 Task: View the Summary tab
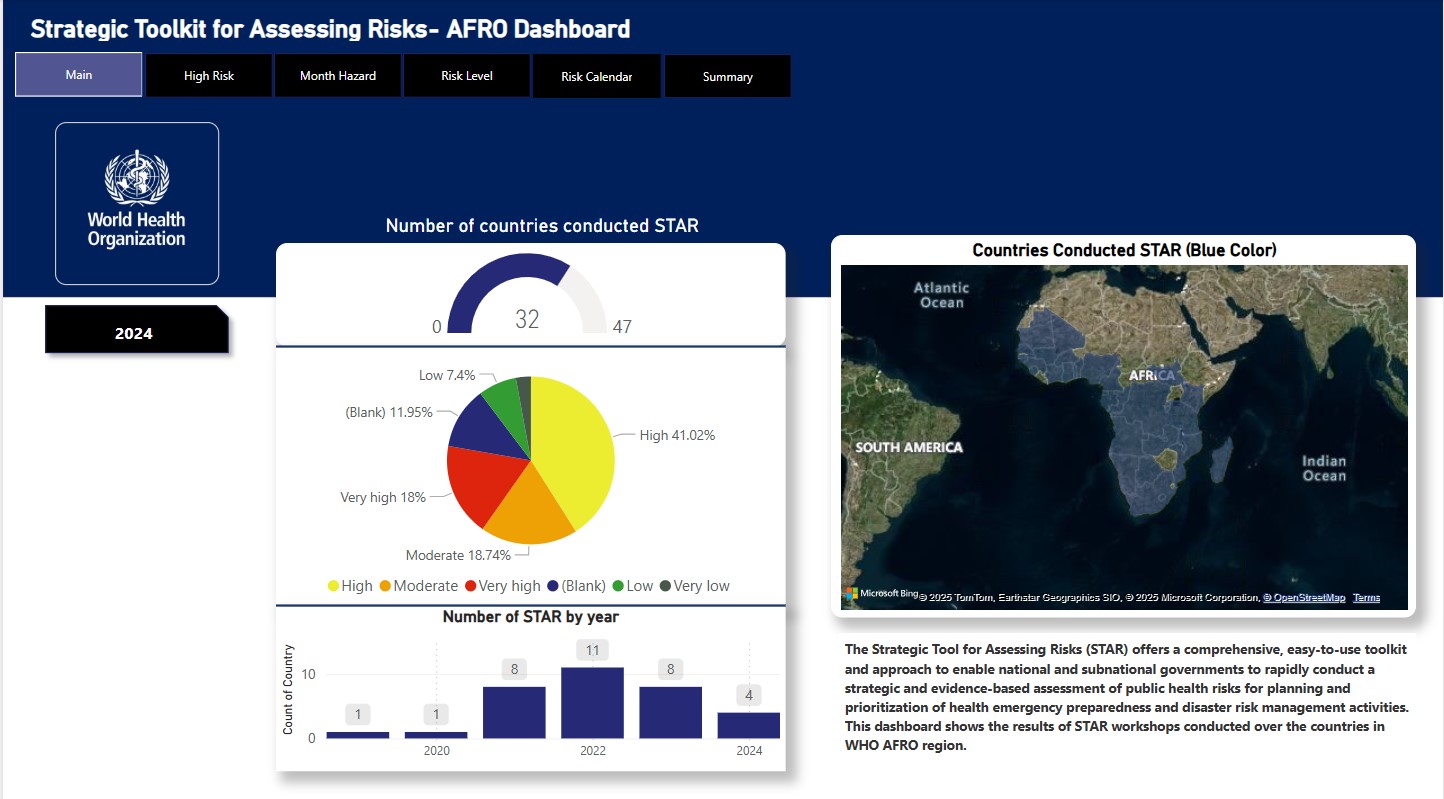(x=727, y=76)
